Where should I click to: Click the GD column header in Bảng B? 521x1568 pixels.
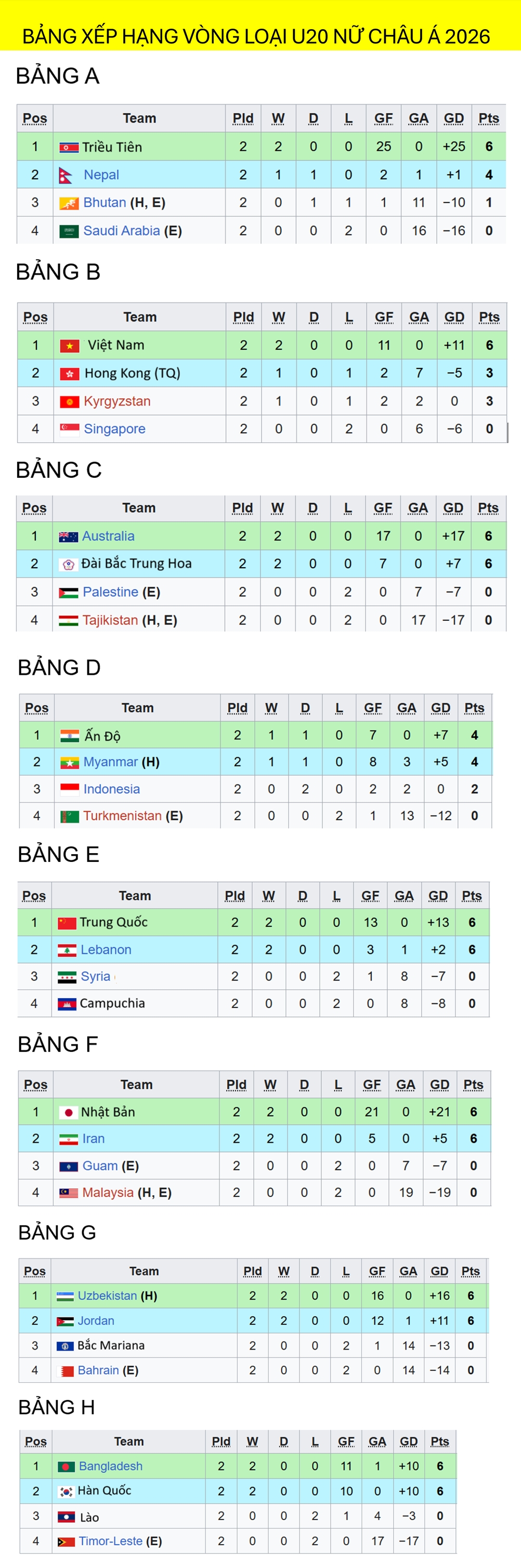[x=454, y=317]
